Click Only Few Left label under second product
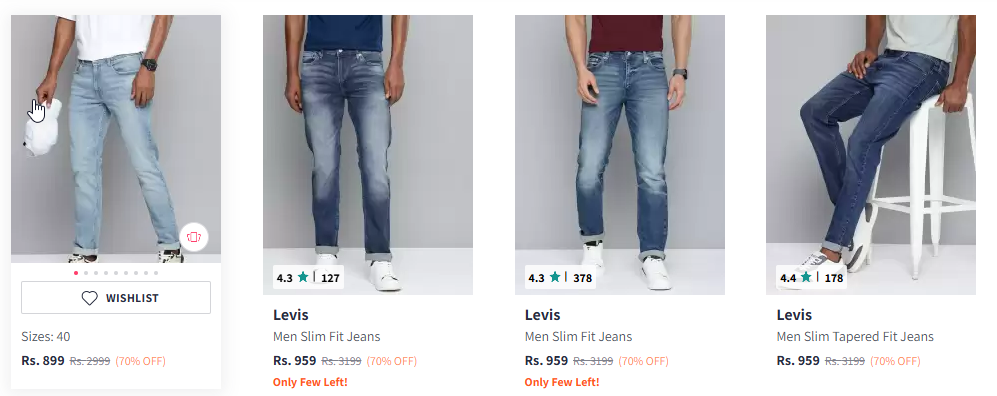The height and width of the screenshot is (396, 997). pyautogui.click(x=310, y=382)
